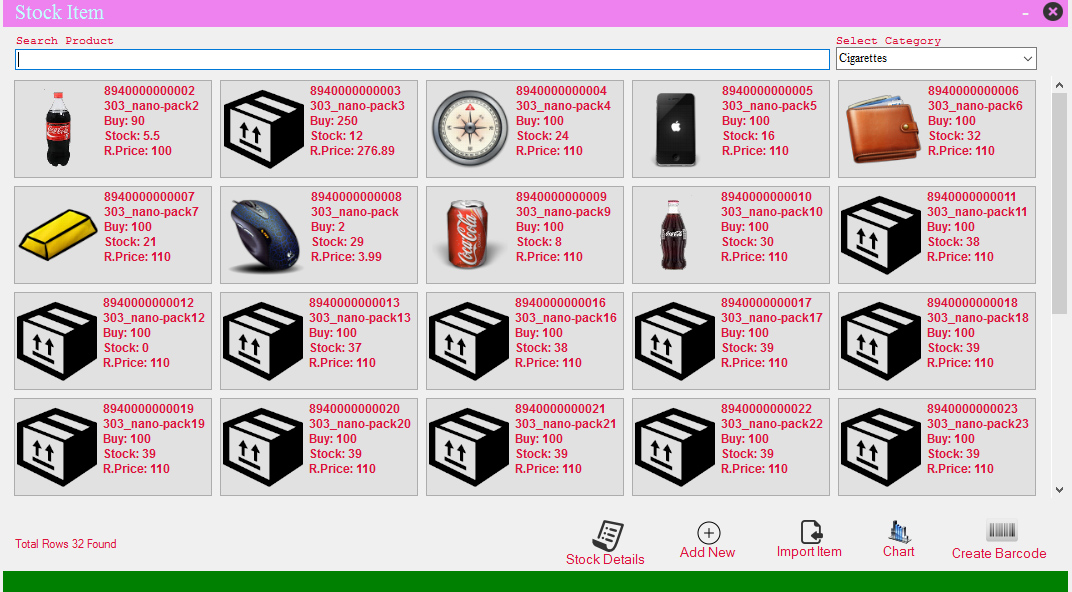1072x592 pixels.
Task: Select the box icon of 303_nano-pack13
Action: (x=263, y=341)
